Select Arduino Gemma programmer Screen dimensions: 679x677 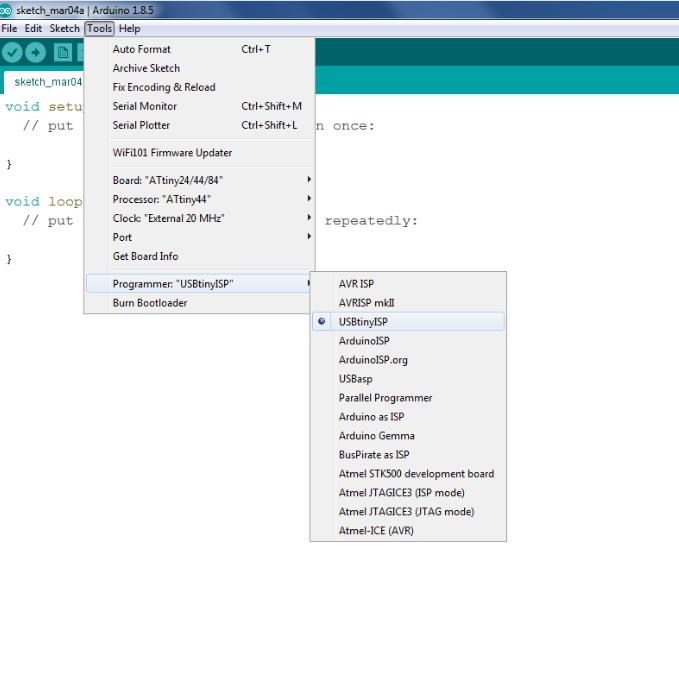click(x=408, y=436)
